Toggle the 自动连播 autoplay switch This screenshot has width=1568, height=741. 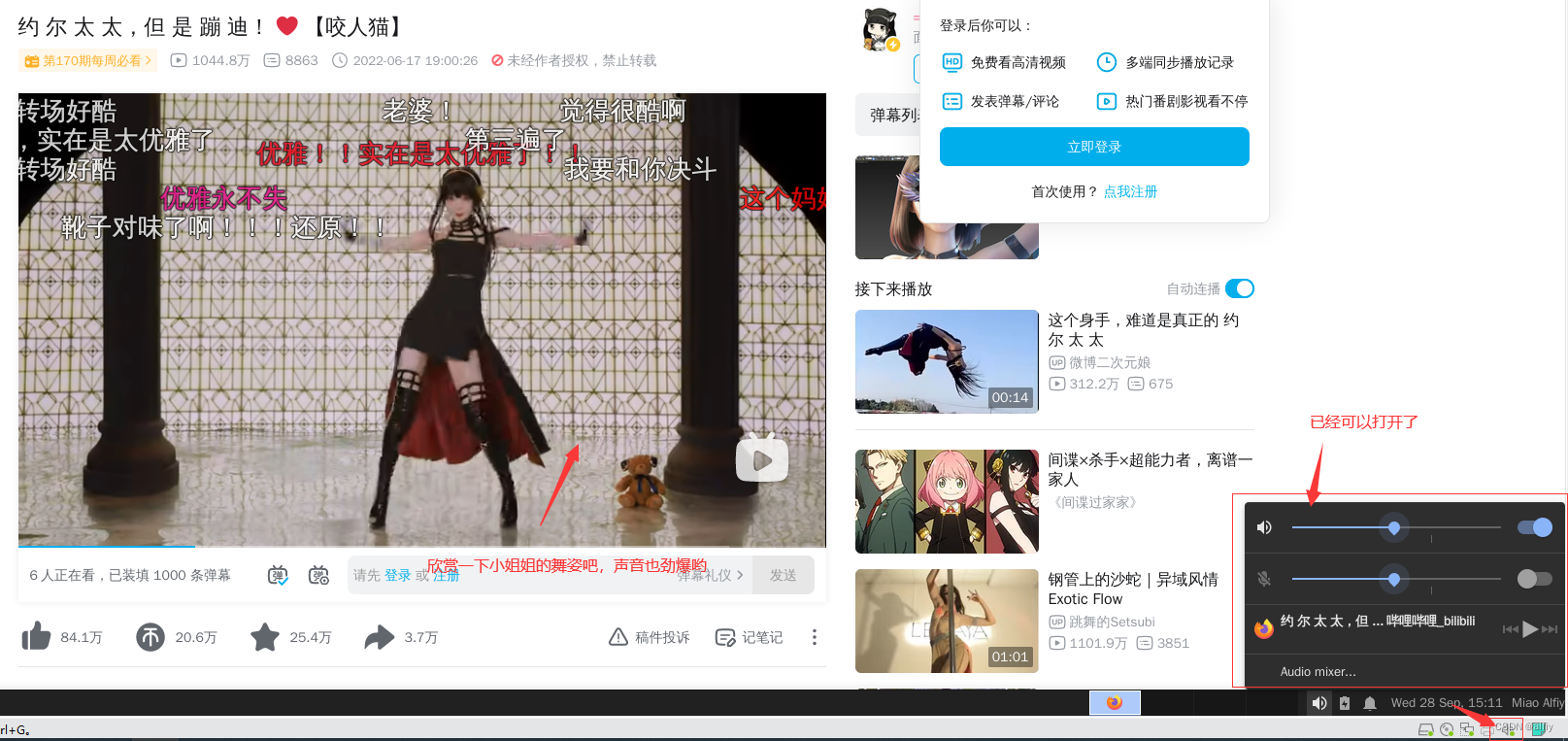click(x=1240, y=288)
